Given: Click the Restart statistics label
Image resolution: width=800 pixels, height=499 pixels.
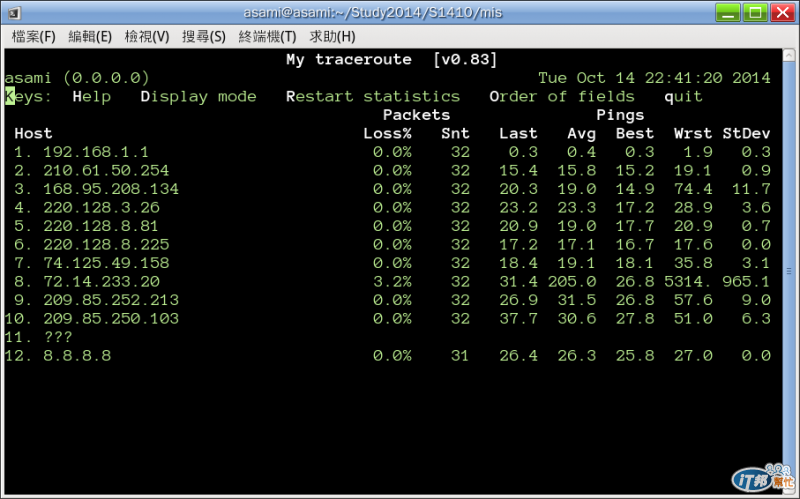Looking at the screenshot, I should pyautogui.click(x=373, y=96).
